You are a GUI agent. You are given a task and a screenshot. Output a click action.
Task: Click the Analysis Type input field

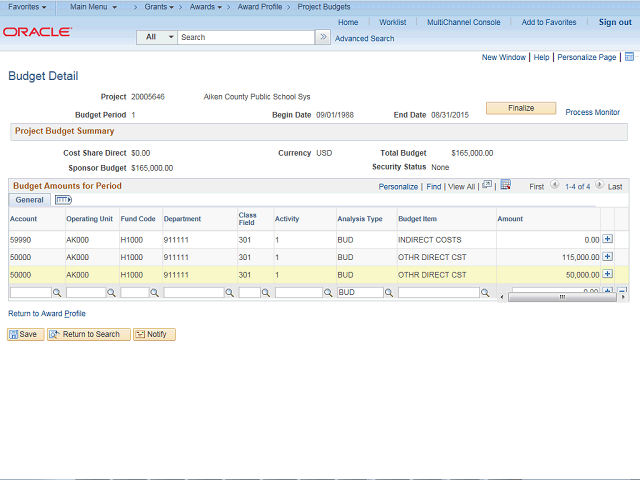click(359, 293)
